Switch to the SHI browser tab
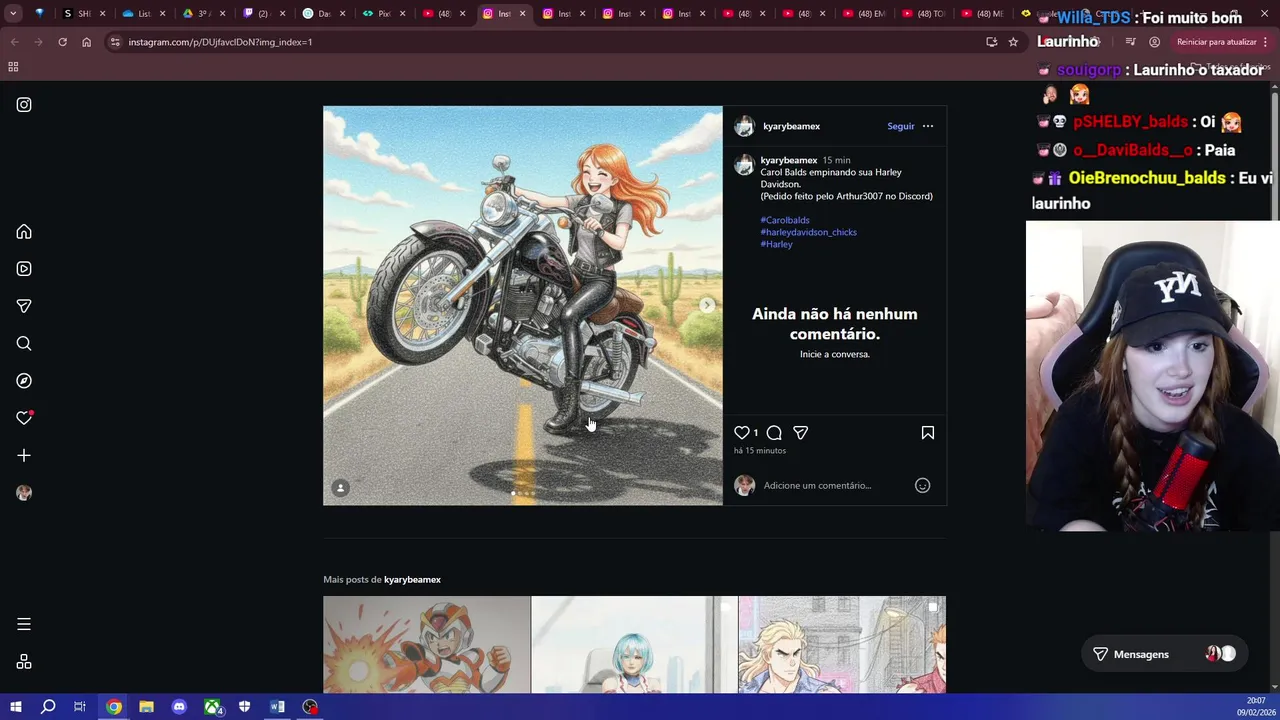 [x=83, y=14]
